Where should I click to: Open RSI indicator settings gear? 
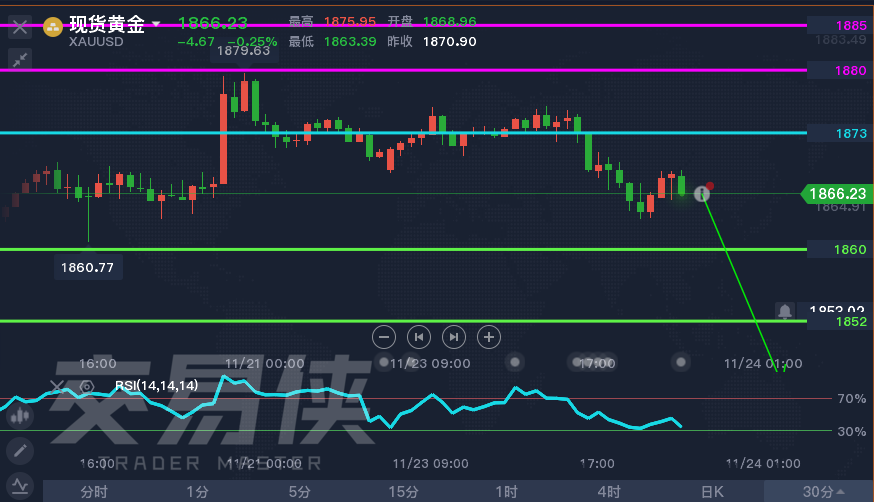[x=86, y=385]
